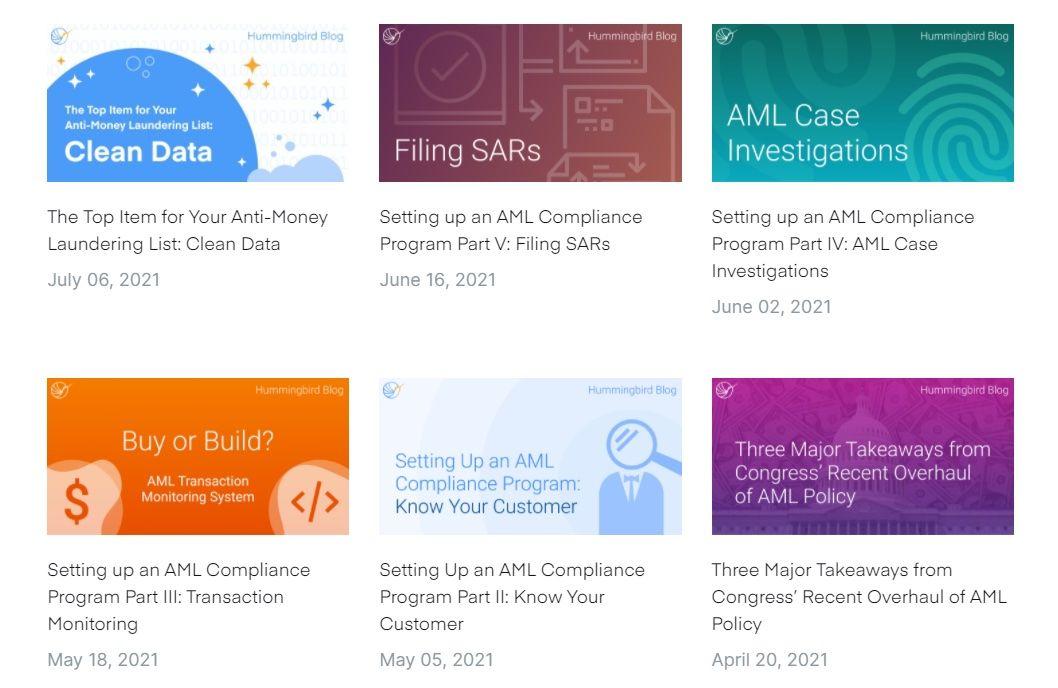The width and height of the screenshot is (1058, 688).
Task: Click hummingbird logo on Three Major Takeaways thumbnail
Action: (x=725, y=389)
